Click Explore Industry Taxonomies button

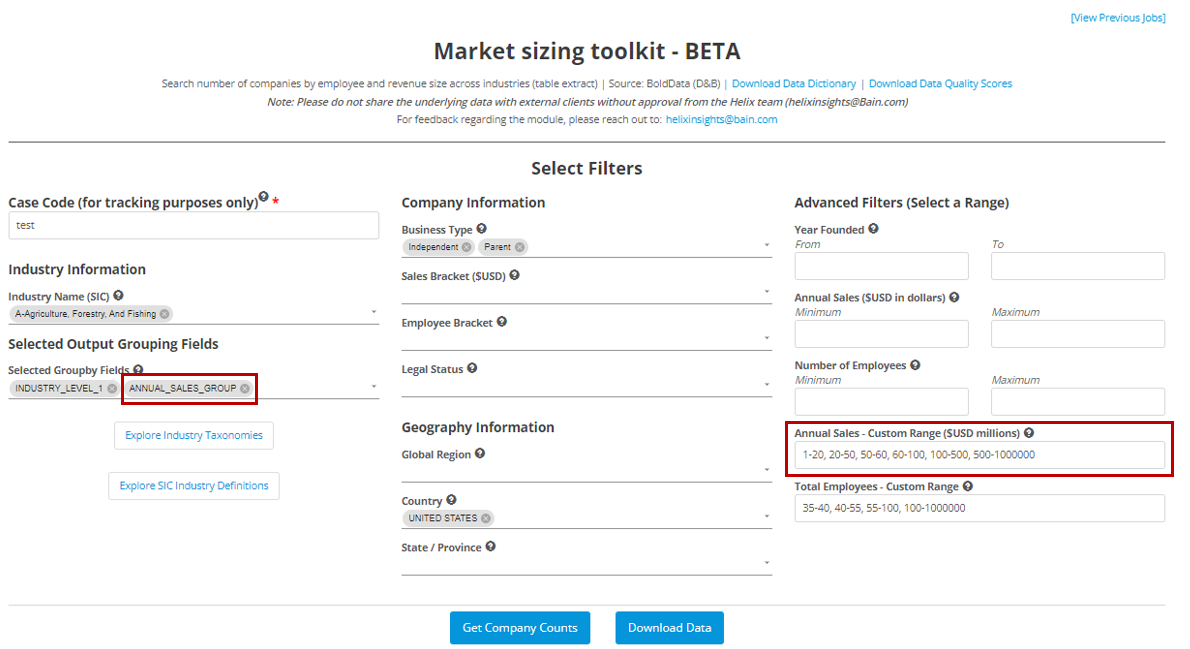tap(194, 436)
